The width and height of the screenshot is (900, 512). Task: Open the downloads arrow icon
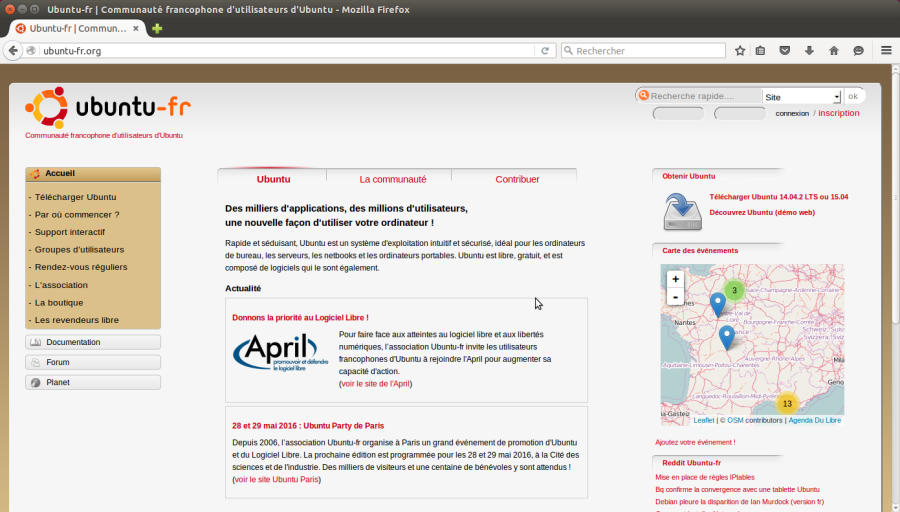coord(809,51)
